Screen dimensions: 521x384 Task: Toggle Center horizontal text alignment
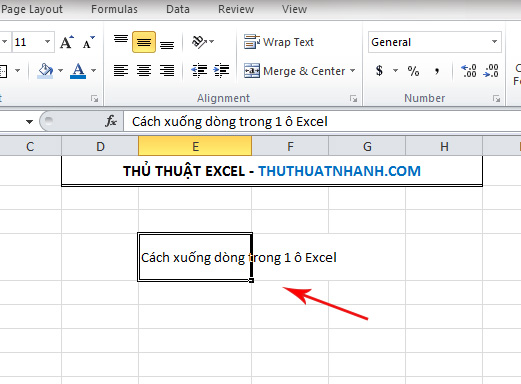tap(144, 71)
